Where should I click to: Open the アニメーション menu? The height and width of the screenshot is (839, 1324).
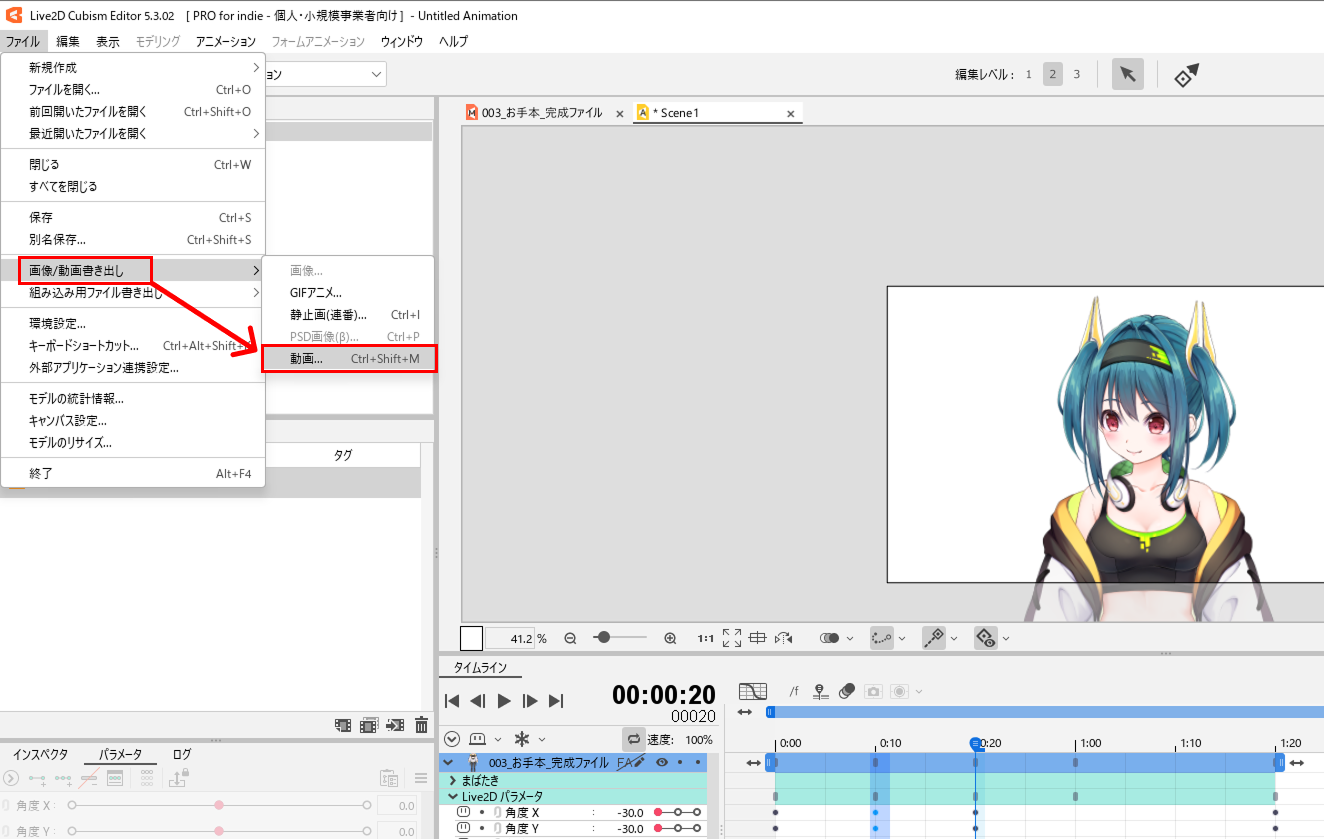click(x=226, y=41)
